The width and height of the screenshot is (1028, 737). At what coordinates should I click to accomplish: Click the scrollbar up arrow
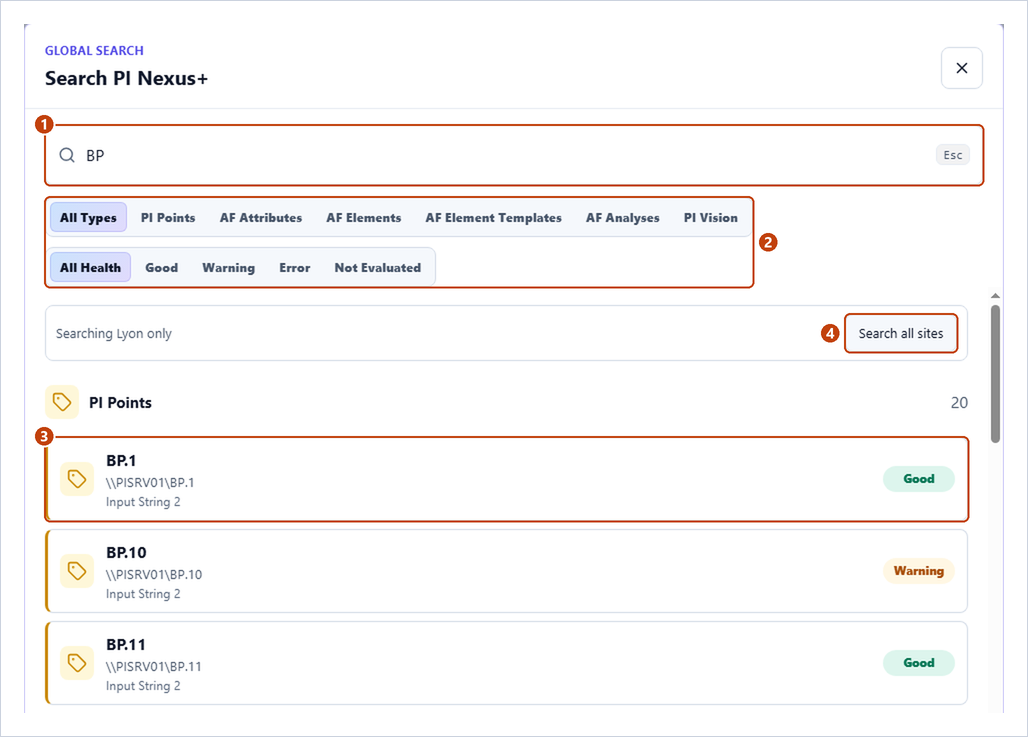[x=995, y=296]
